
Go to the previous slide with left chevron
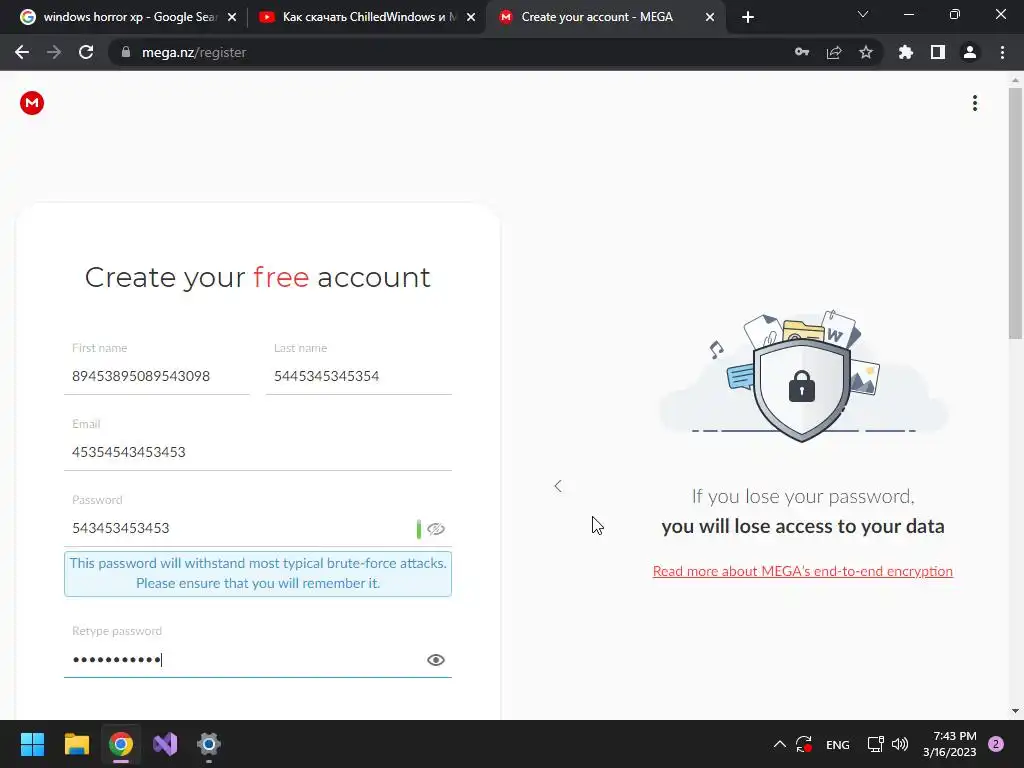click(558, 486)
